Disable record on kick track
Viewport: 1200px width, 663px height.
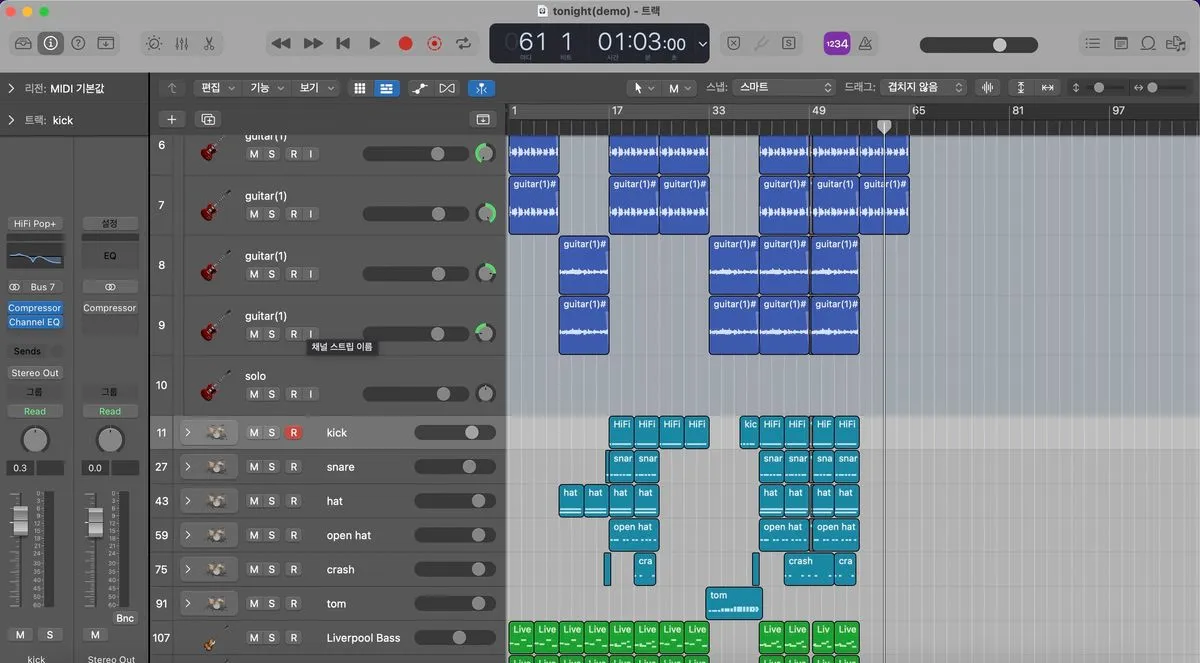pos(293,433)
